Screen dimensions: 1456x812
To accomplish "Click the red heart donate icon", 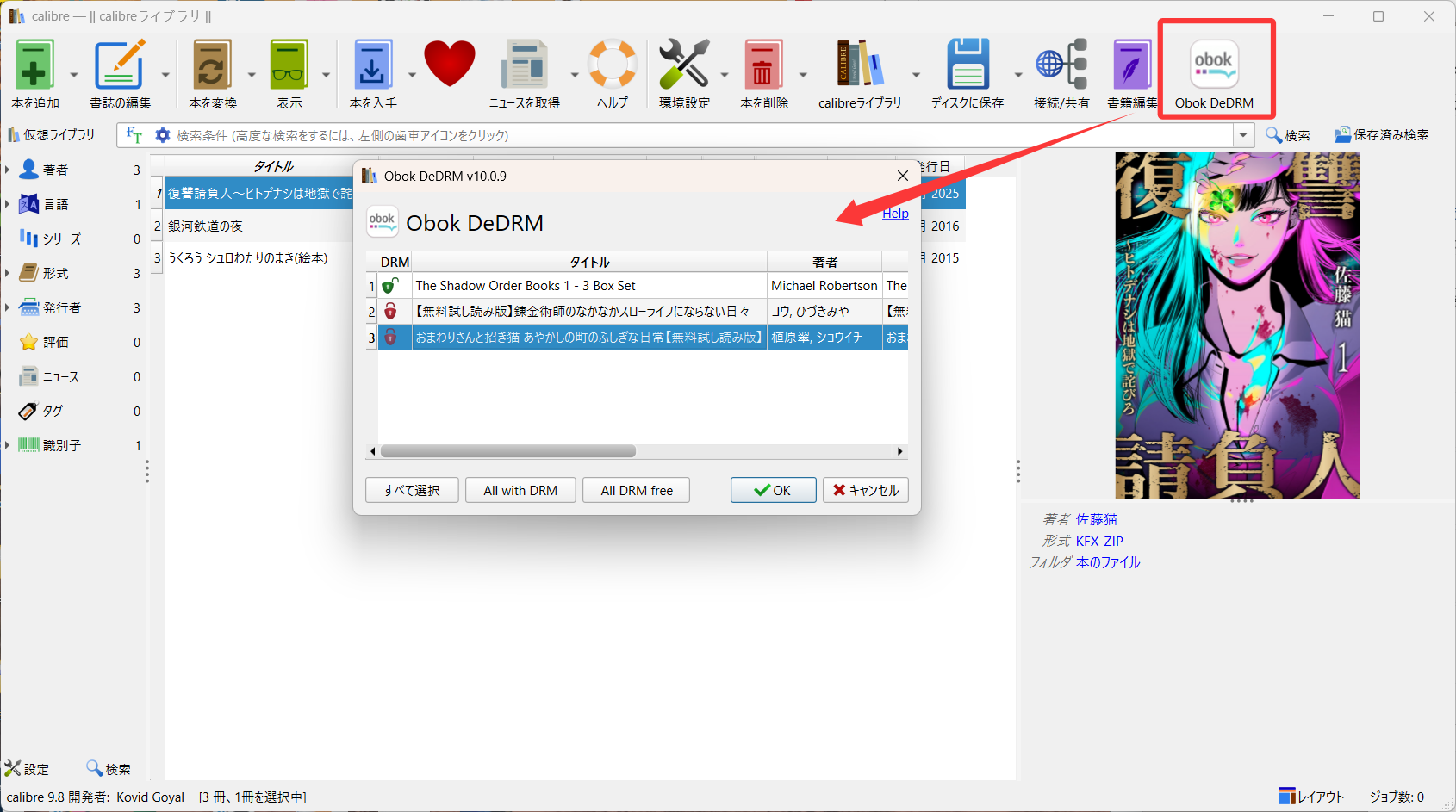I will point(450,64).
